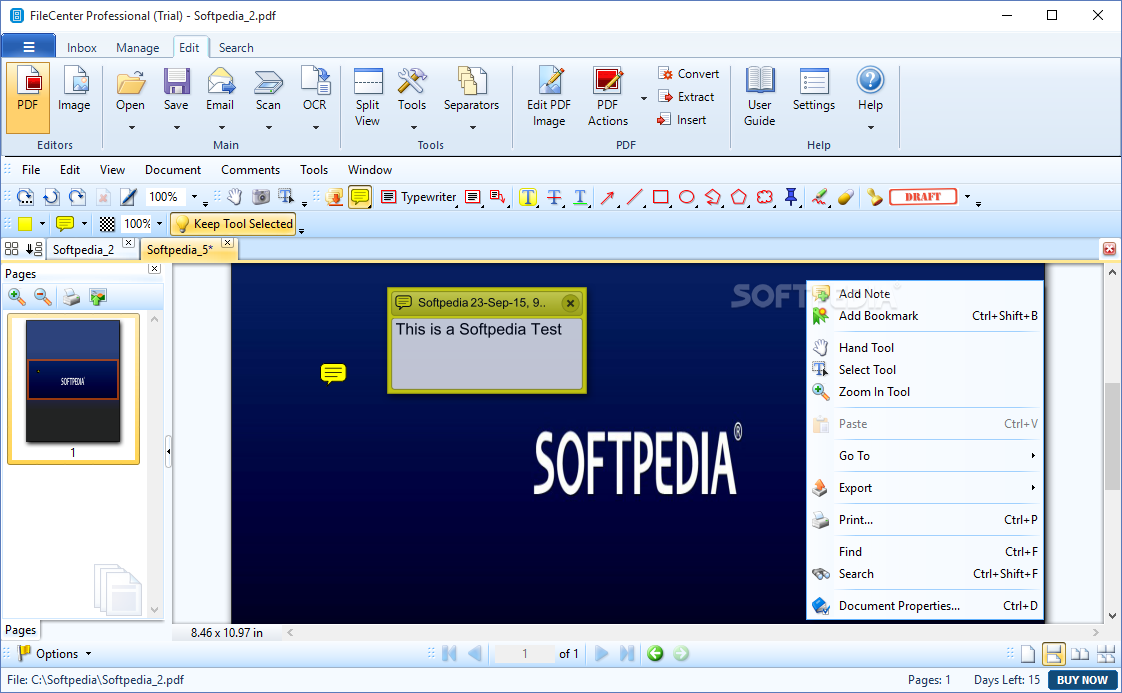The width and height of the screenshot is (1122, 693).
Task: Select the Strikeout text tool
Action: point(554,197)
